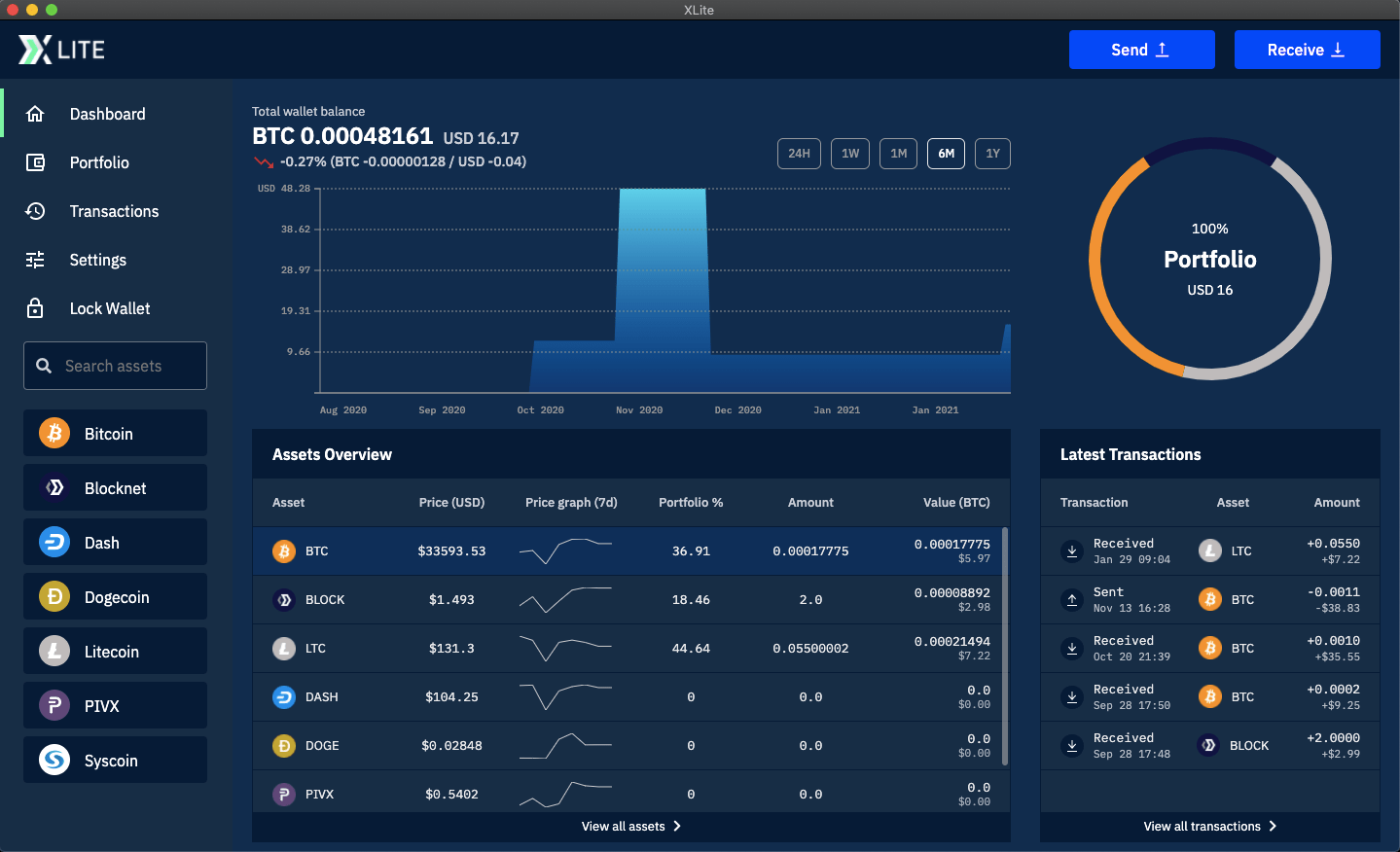
Task: Open Transactions via the clock icon
Action: click(x=35, y=211)
